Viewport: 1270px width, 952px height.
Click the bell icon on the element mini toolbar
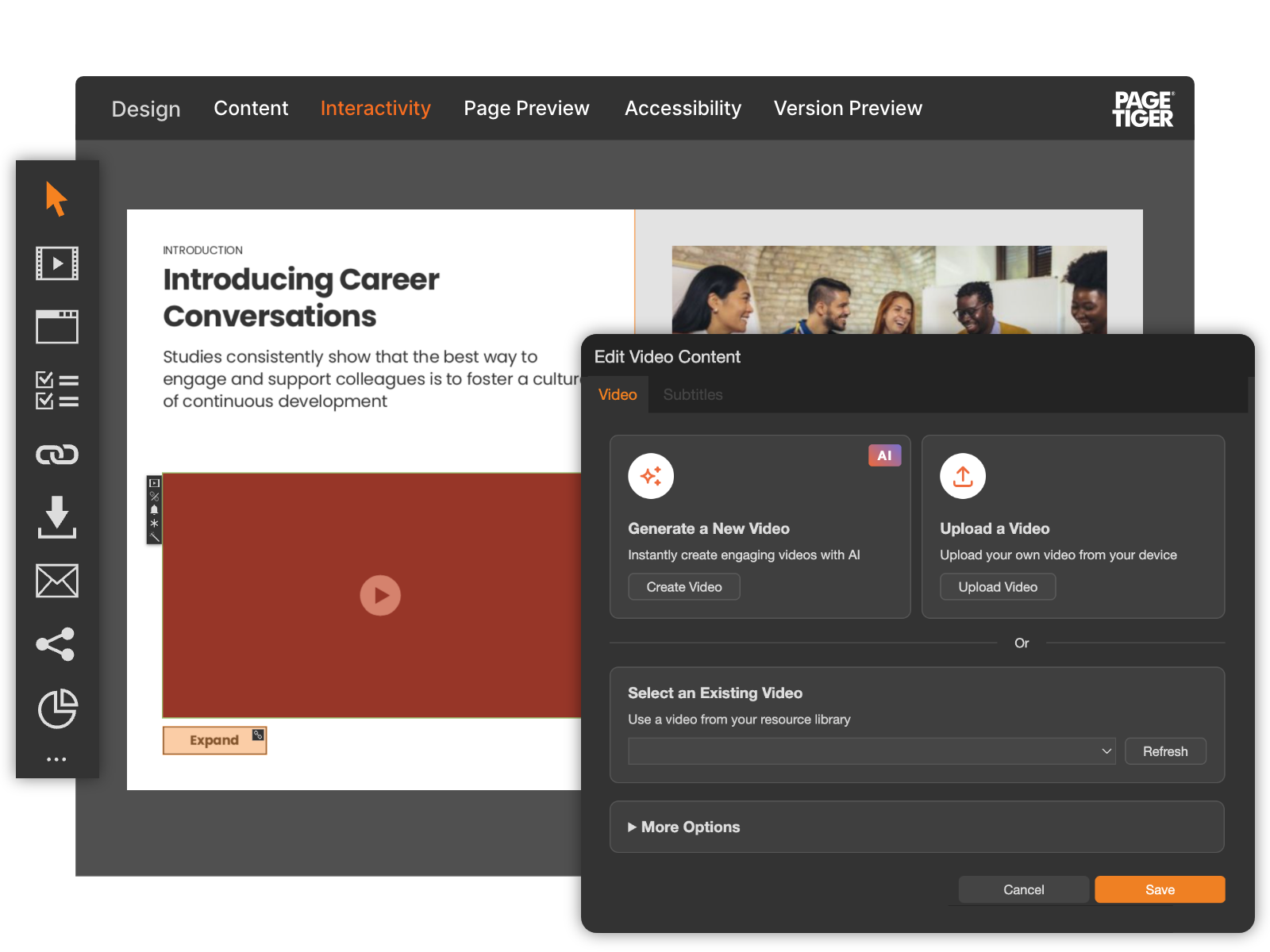tap(155, 510)
